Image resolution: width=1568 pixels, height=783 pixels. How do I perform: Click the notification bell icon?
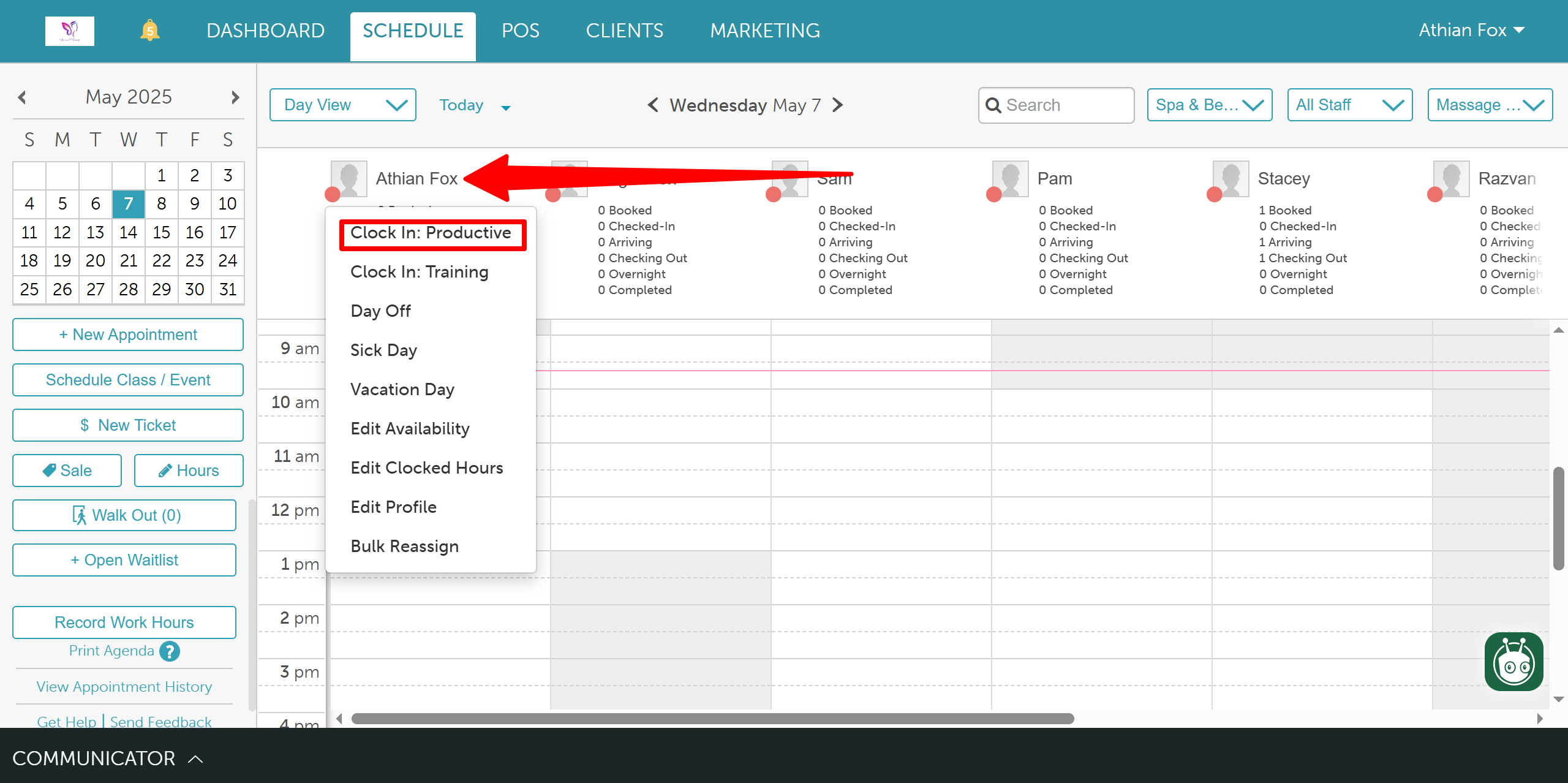pyautogui.click(x=149, y=31)
